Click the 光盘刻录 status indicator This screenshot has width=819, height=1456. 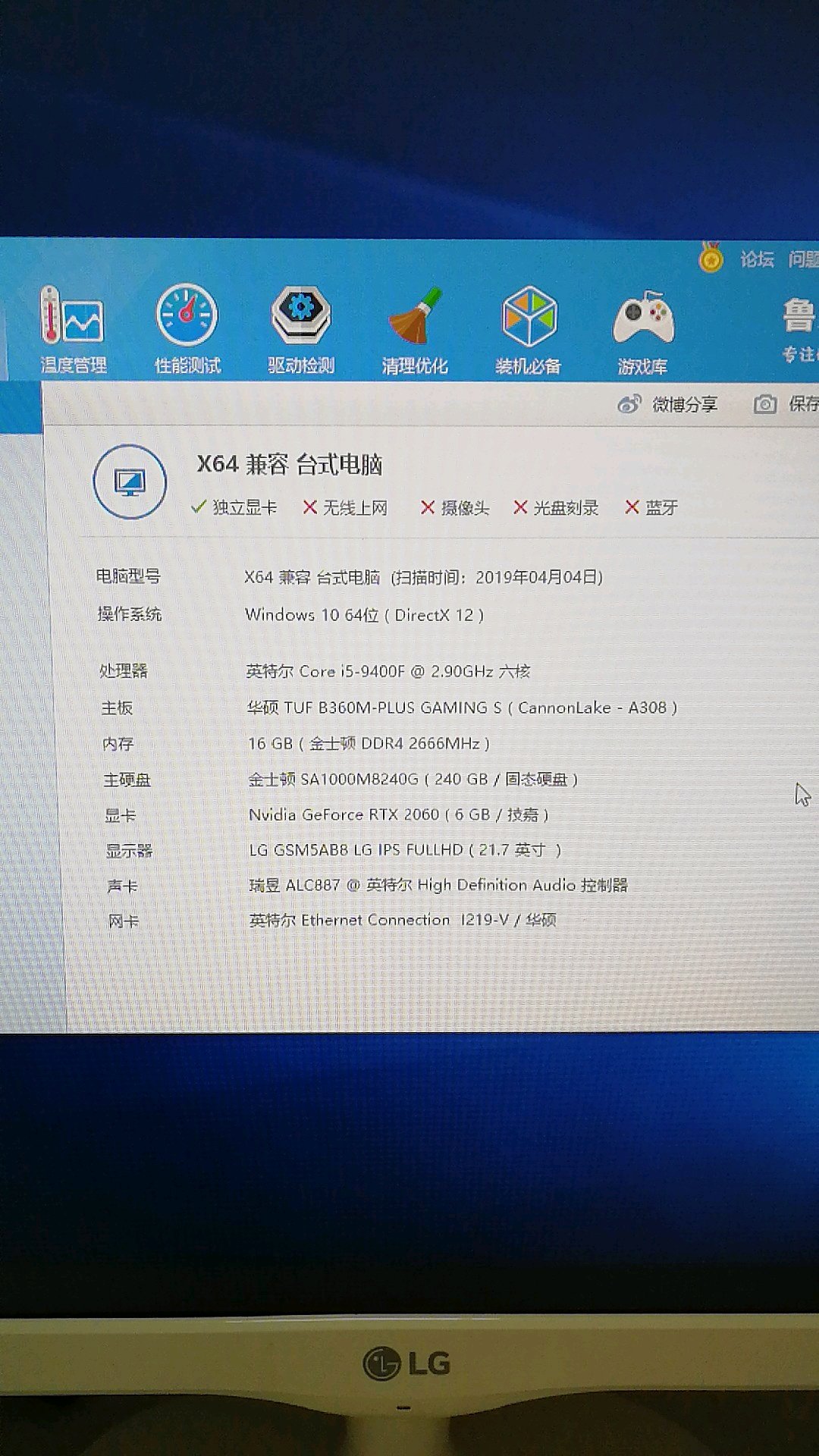click(x=556, y=507)
